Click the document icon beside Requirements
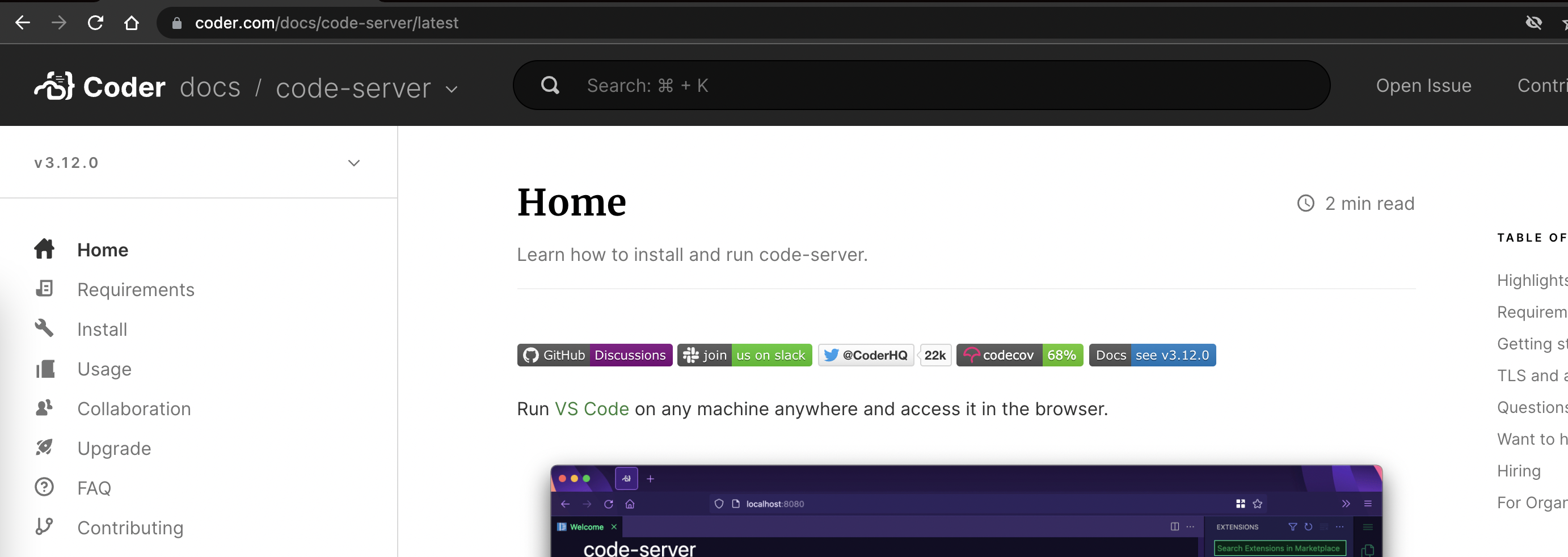This screenshot has width=1568, height=557. click(44, 289)
